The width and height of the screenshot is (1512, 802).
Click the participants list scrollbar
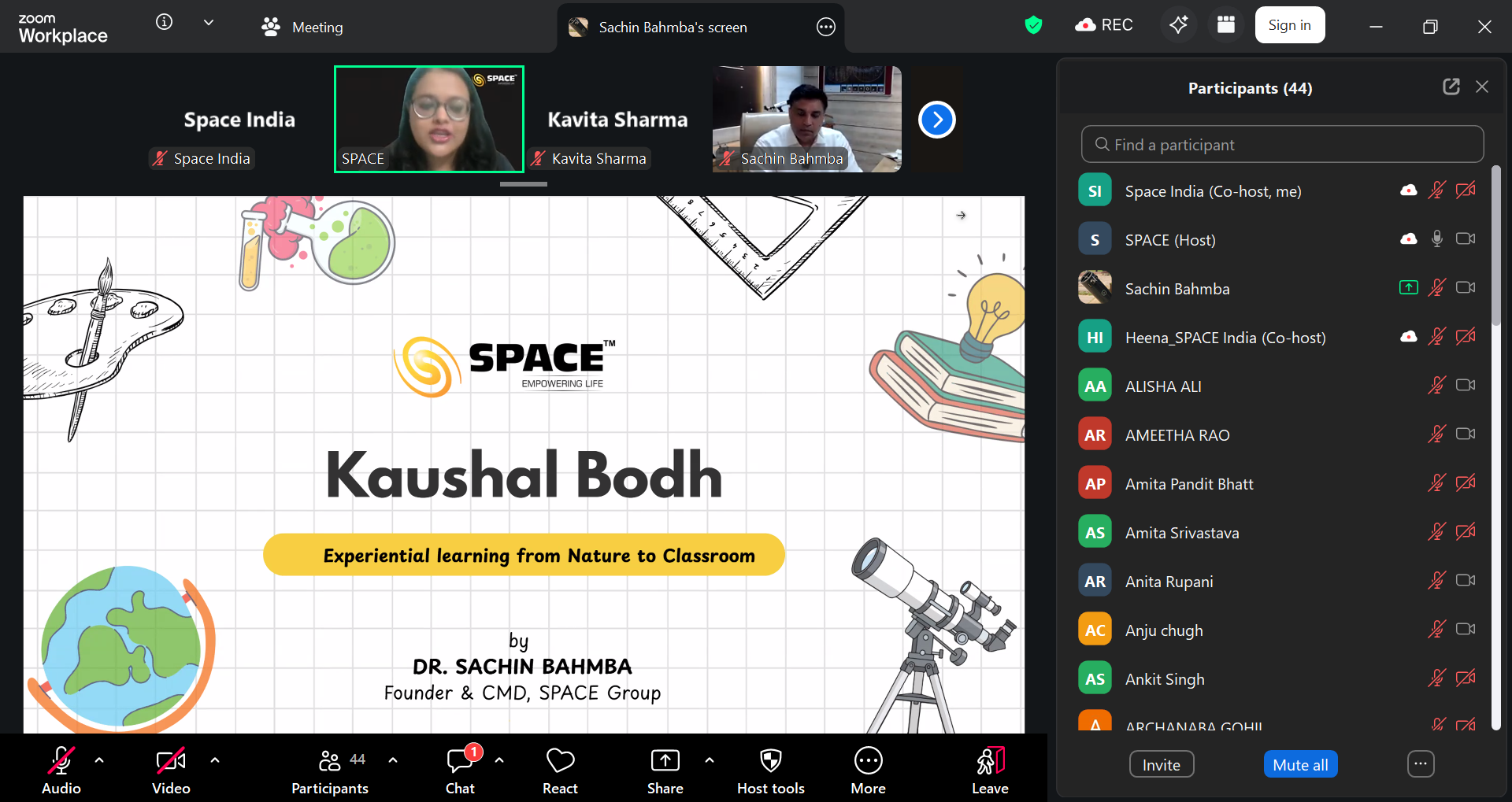[1496, 246]
